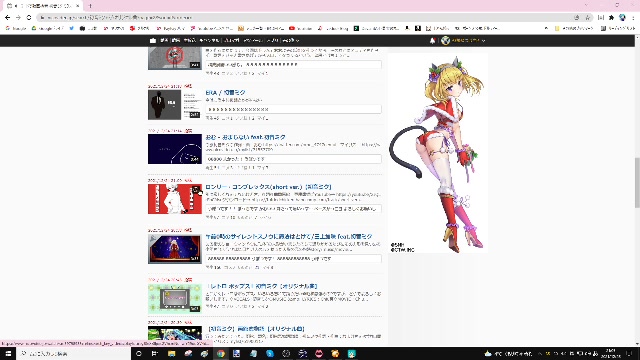Open the extensions puzzle icon
Image resolution: width=640 pixels, height=360 pixels.
[611, 18]
